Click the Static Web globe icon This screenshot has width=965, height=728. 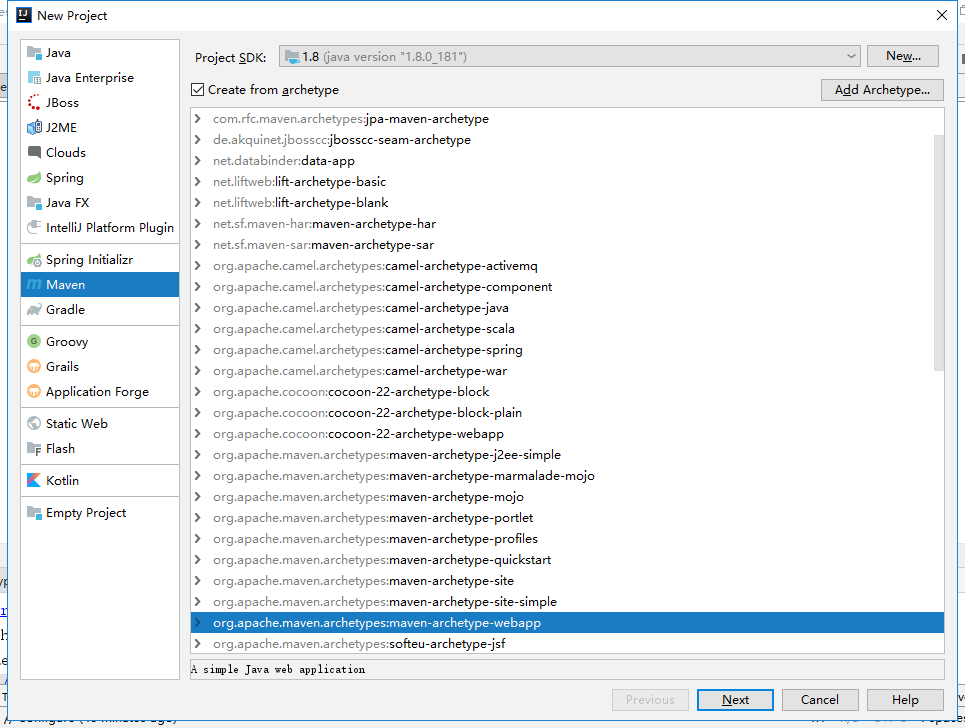pyautogui.click(x=34, y=423)
